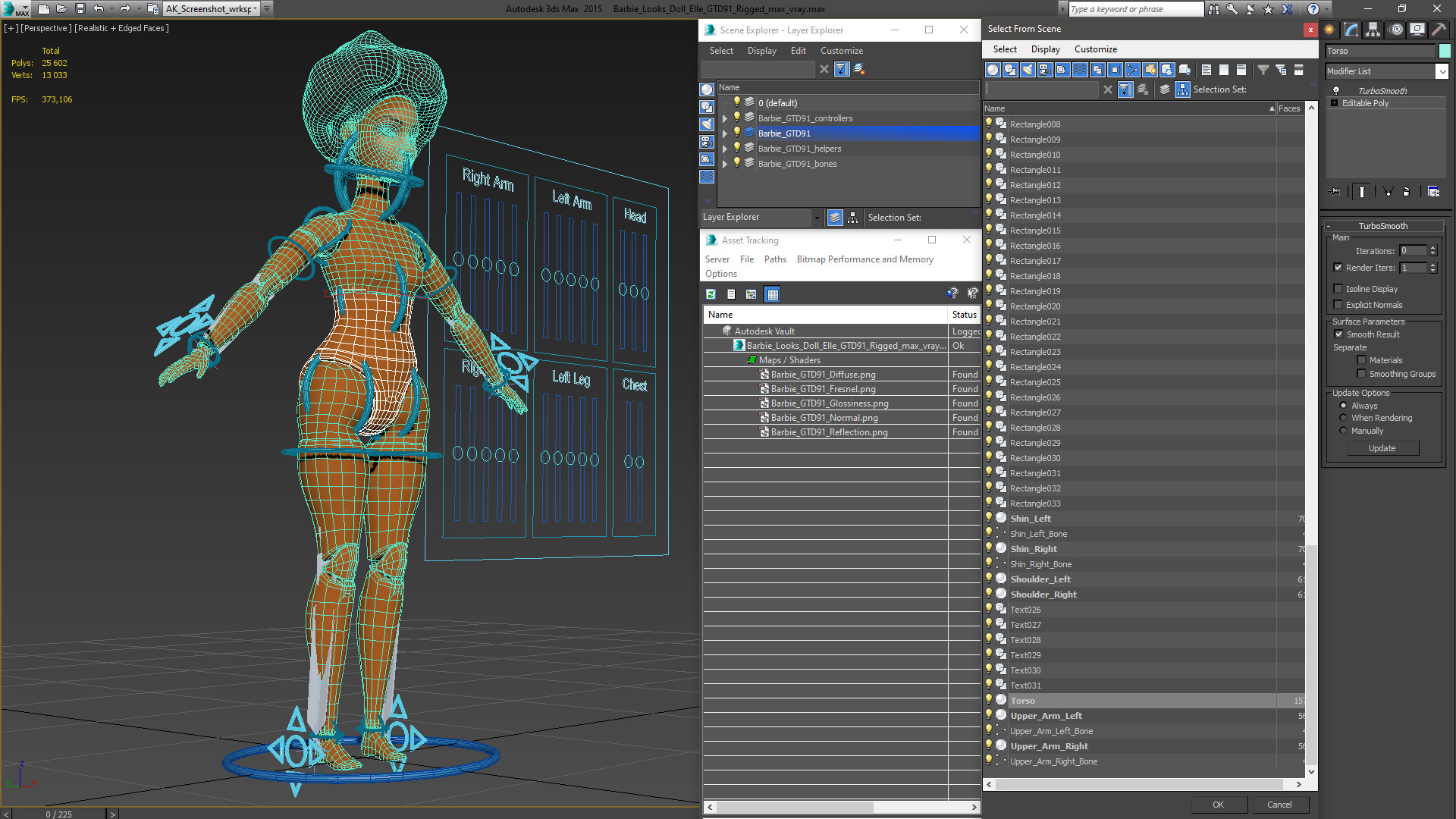This screenshot has width=1456, height=819.
Task: Expand Barbie_GTD91 layer
Action: coord(725,133)
